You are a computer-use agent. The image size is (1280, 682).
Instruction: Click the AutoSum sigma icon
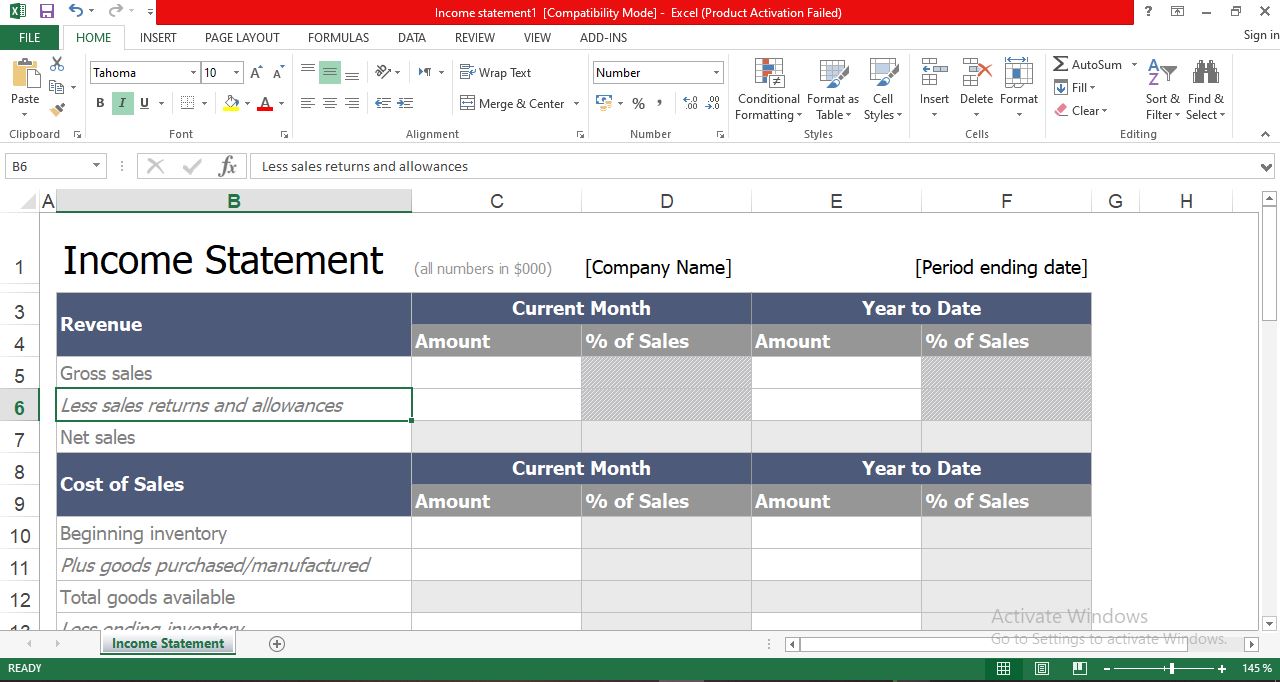point(1061,64)
